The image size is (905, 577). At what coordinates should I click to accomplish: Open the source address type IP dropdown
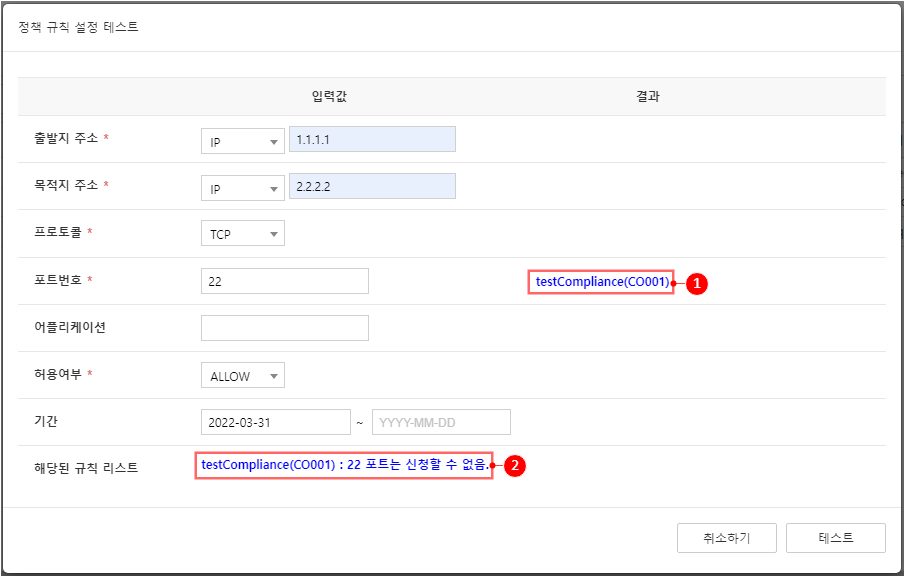coord(242,141)
